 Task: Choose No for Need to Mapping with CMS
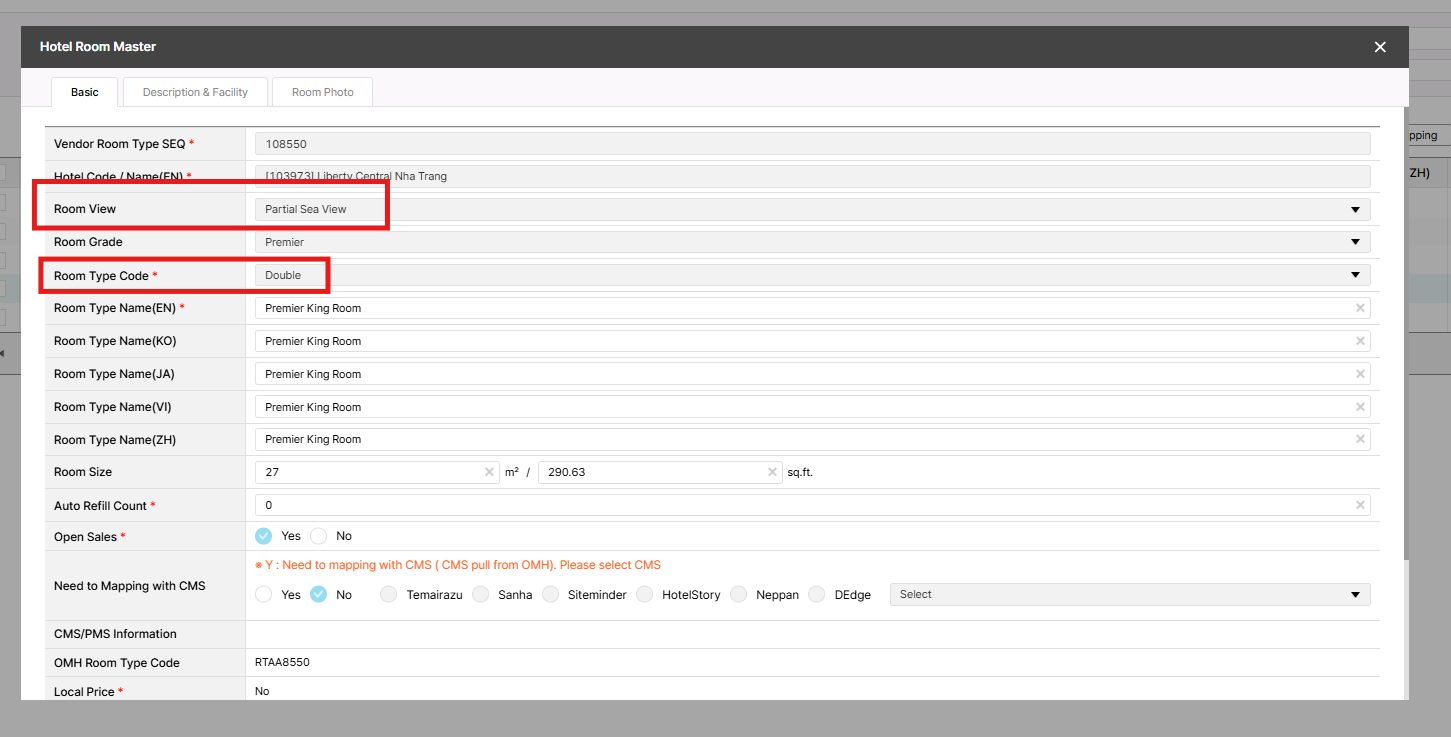319,594
